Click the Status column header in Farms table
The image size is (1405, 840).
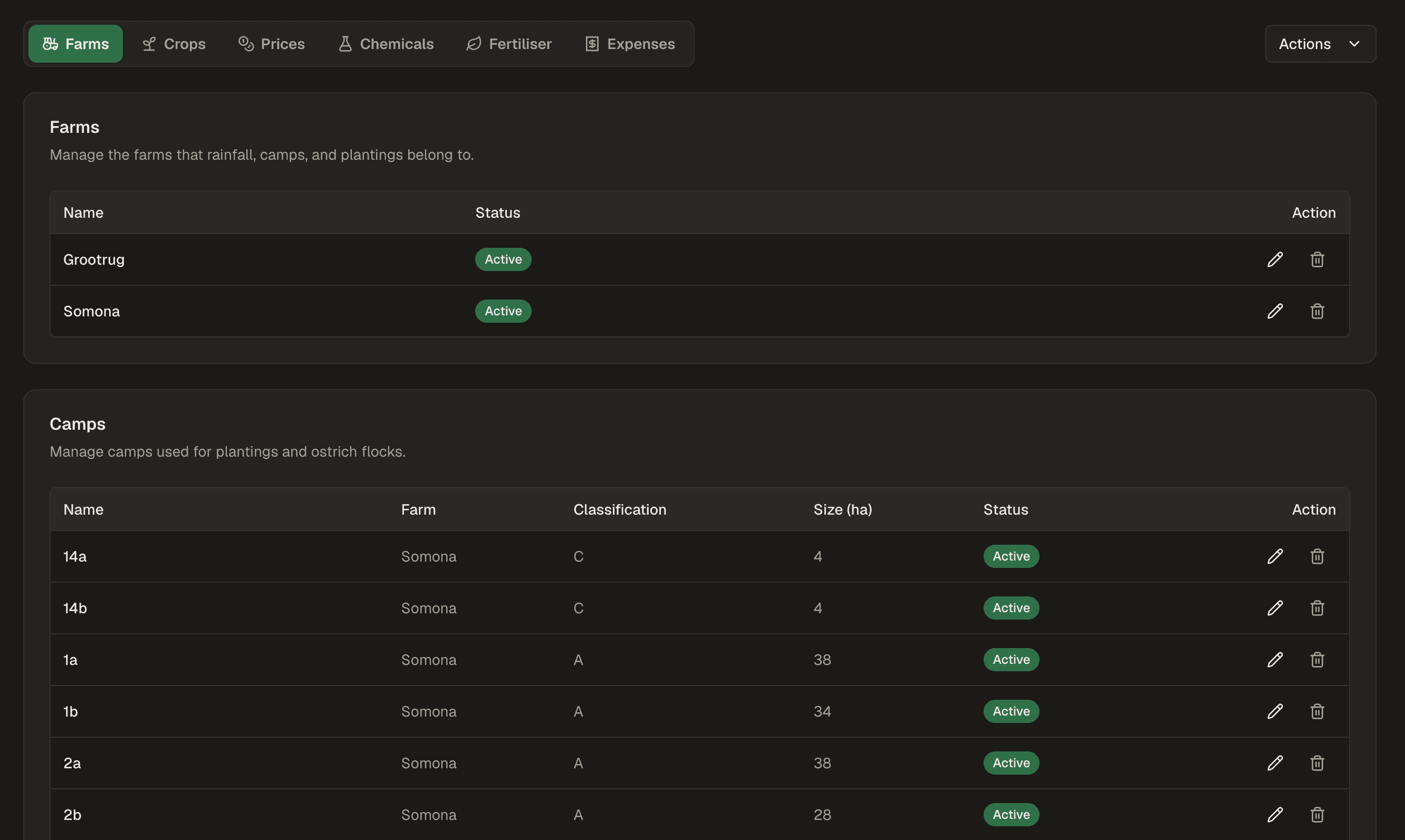tap(497, 213)
